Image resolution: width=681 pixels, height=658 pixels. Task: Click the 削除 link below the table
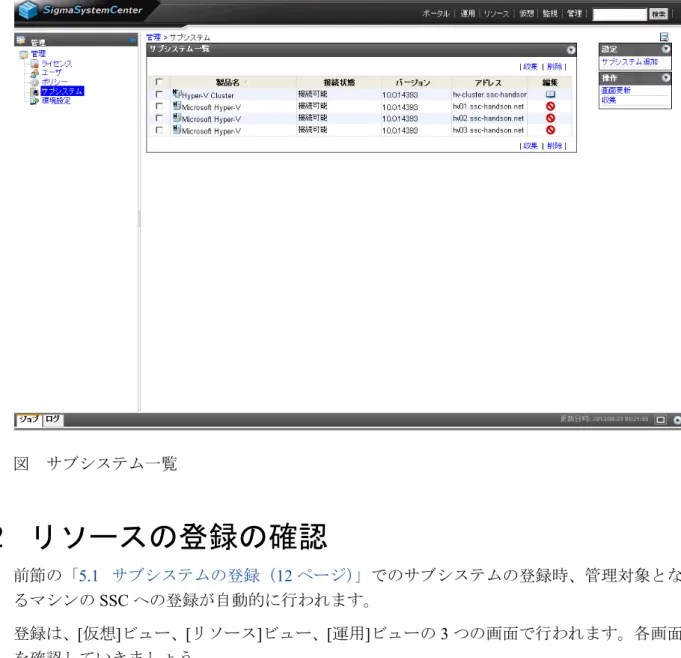pos(554,146)
